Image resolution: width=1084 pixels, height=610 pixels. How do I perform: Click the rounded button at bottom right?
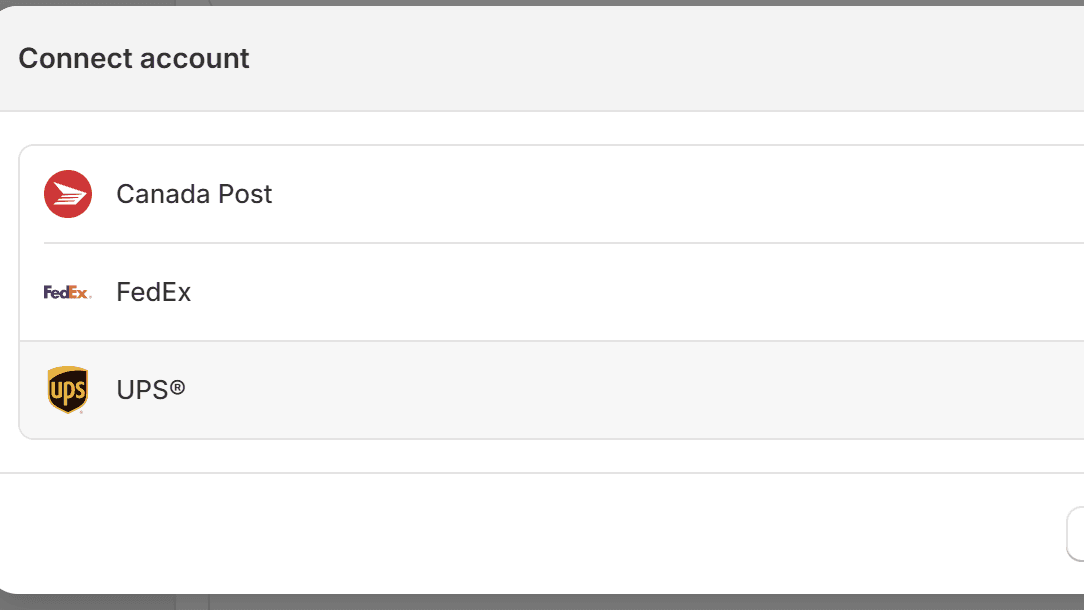pos(1078,533)
